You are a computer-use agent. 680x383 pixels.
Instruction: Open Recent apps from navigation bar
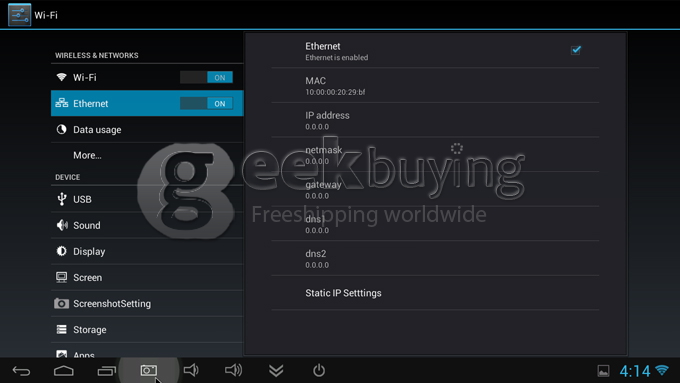tap(106, 371)
